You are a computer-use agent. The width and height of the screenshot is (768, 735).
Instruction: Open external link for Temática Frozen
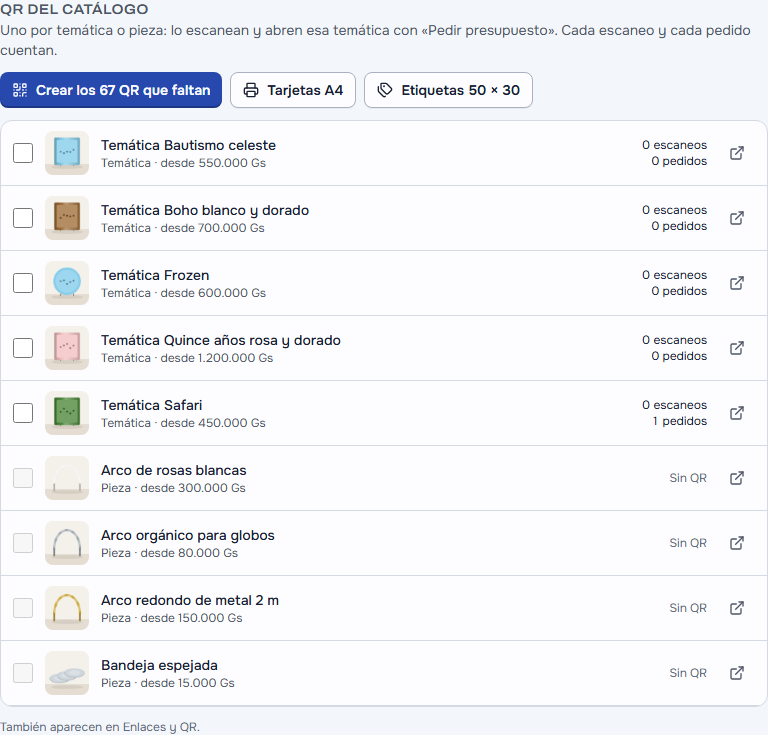coord(737,283)
